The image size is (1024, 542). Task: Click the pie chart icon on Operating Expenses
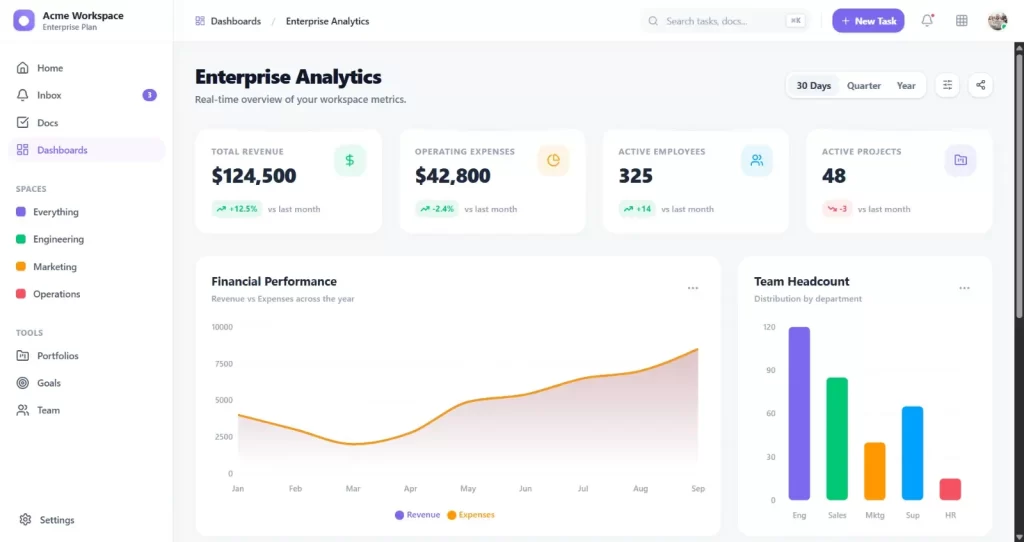pos(553,160)
